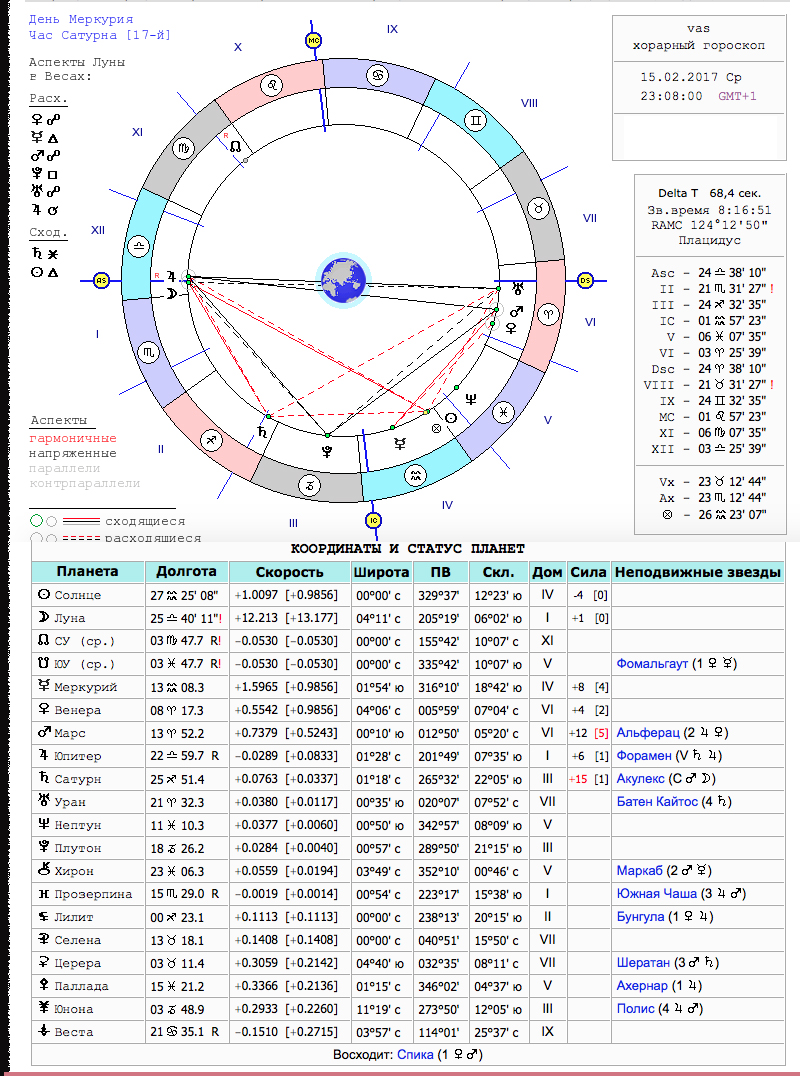Click the Долгота column header
This screenshot has width=800, height=1076.
pyautogui.click(x=187, y=572)
